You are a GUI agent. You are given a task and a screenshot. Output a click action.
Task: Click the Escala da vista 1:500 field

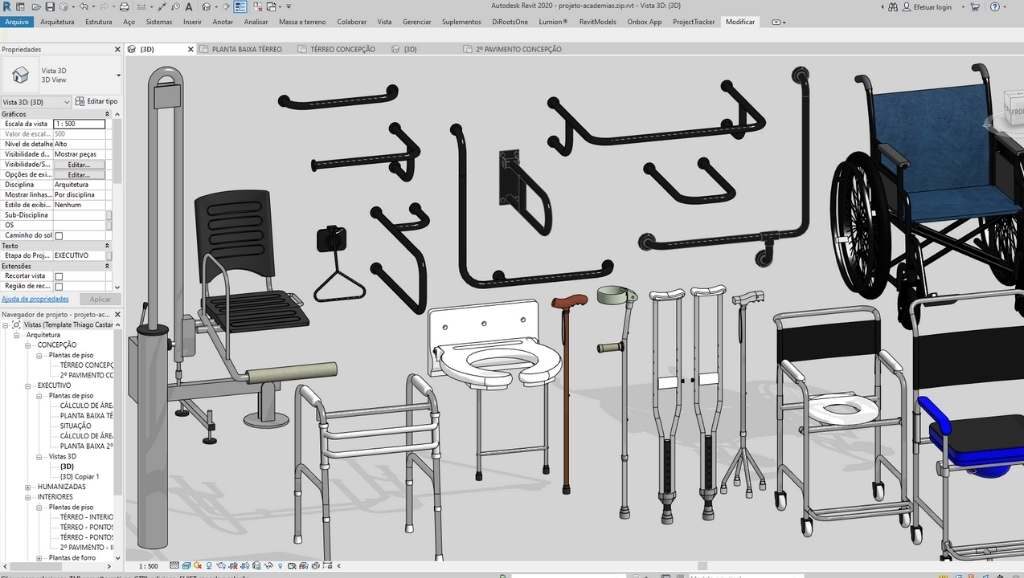click(79, 124)
